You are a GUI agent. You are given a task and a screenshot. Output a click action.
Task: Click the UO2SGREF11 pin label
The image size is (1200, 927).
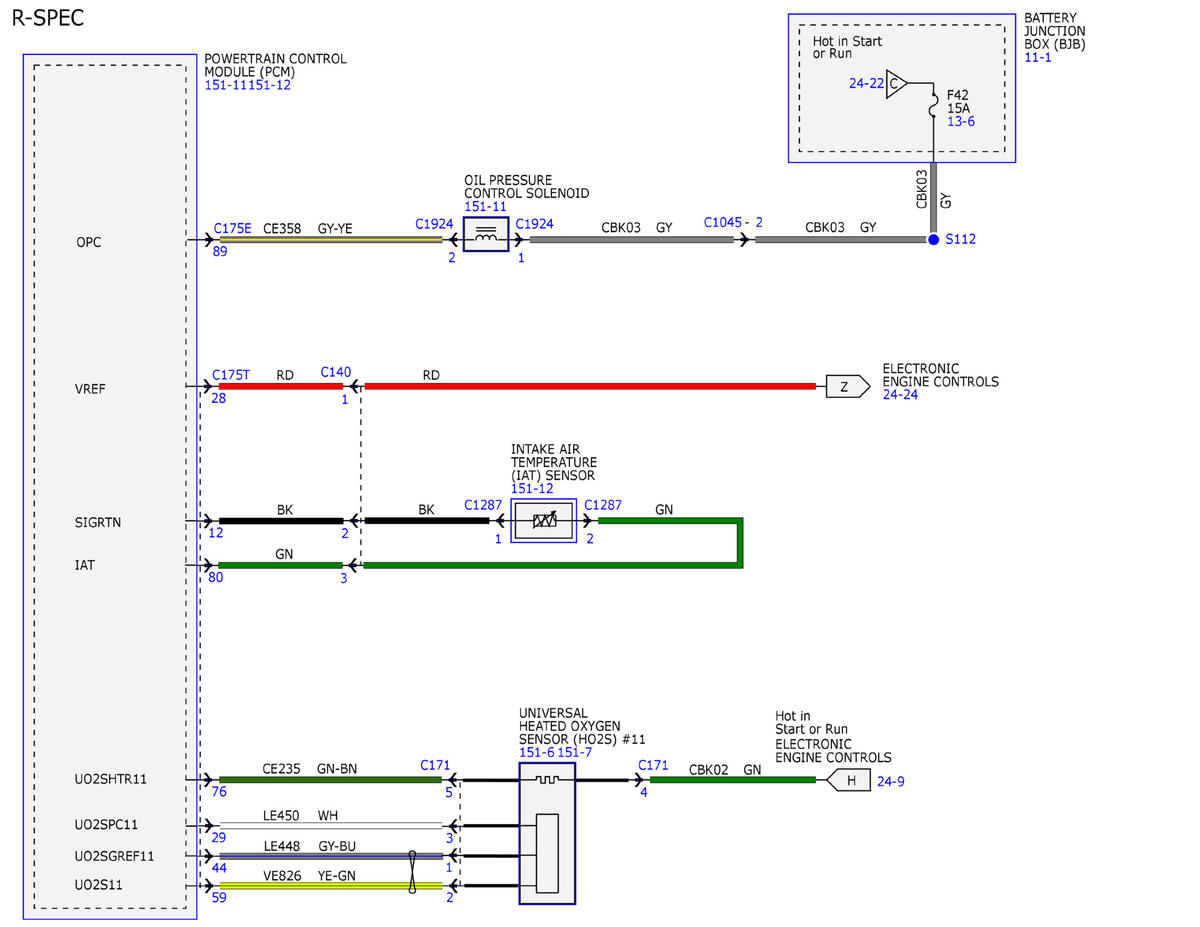click(x=114, y=856)
